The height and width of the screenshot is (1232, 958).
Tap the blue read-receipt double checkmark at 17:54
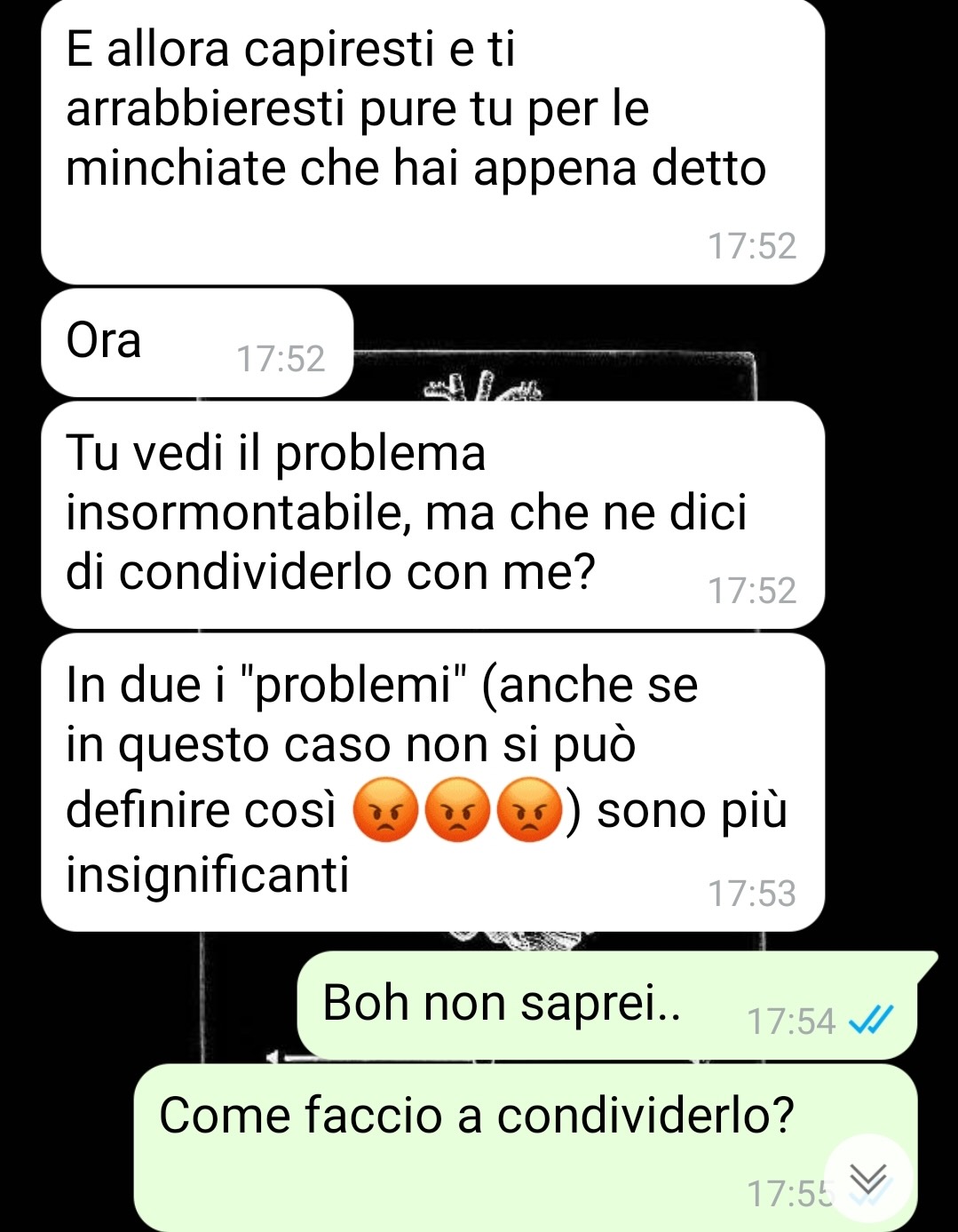870,1021
